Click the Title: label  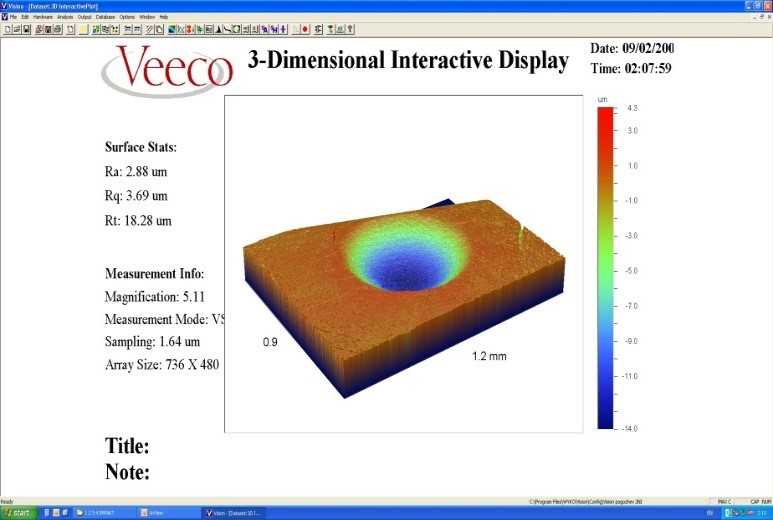click(127, 446)
